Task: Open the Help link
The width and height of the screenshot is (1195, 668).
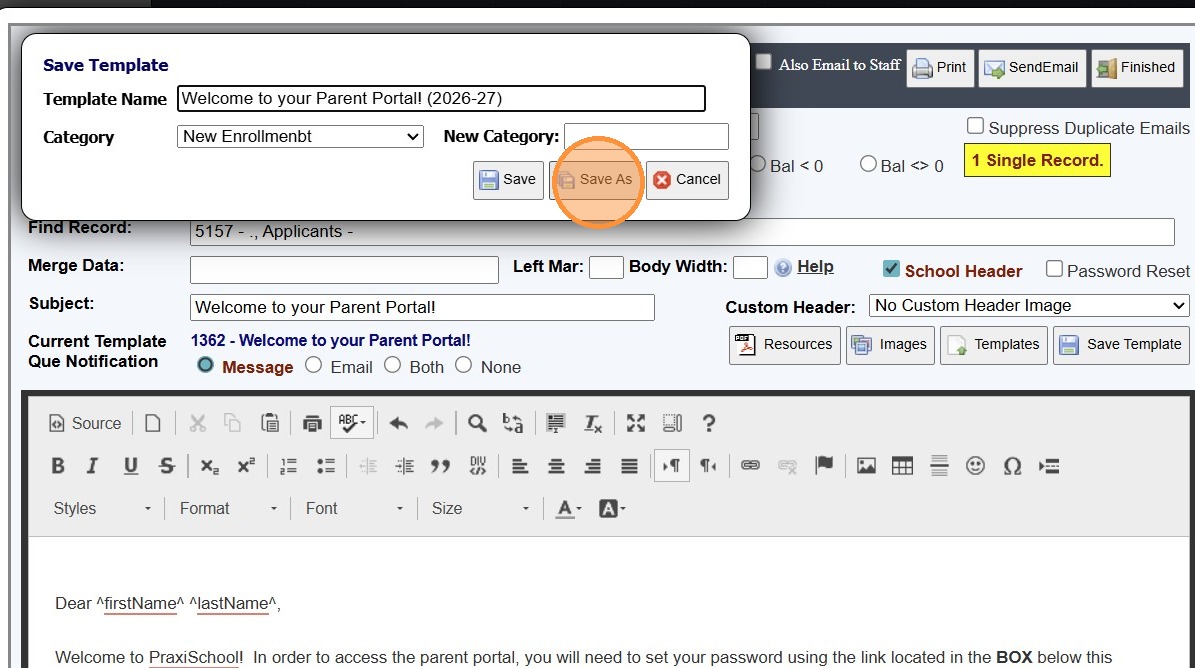Action: click(815, 267)
